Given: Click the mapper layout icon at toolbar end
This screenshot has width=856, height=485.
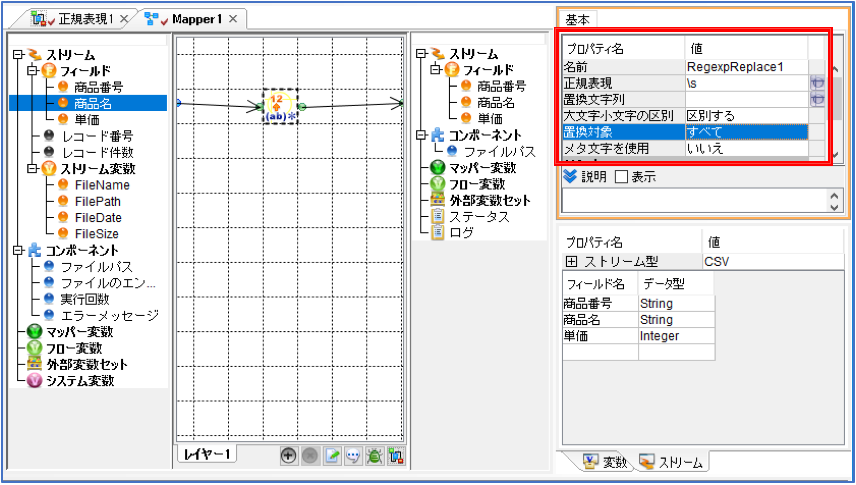Looking at the screenshot, I should coord(396,456).
